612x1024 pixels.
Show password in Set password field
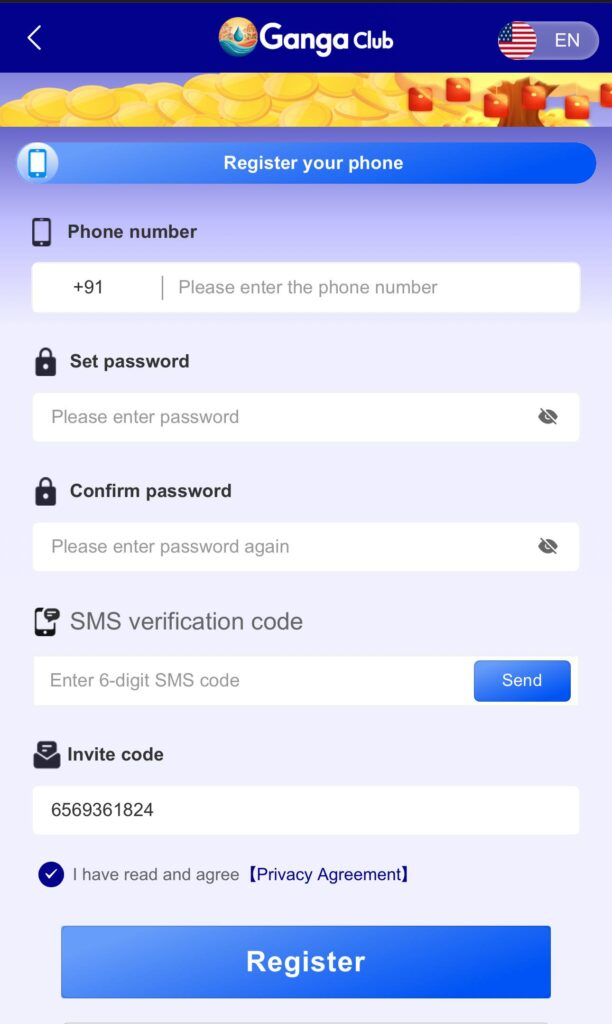click(547, 417)
